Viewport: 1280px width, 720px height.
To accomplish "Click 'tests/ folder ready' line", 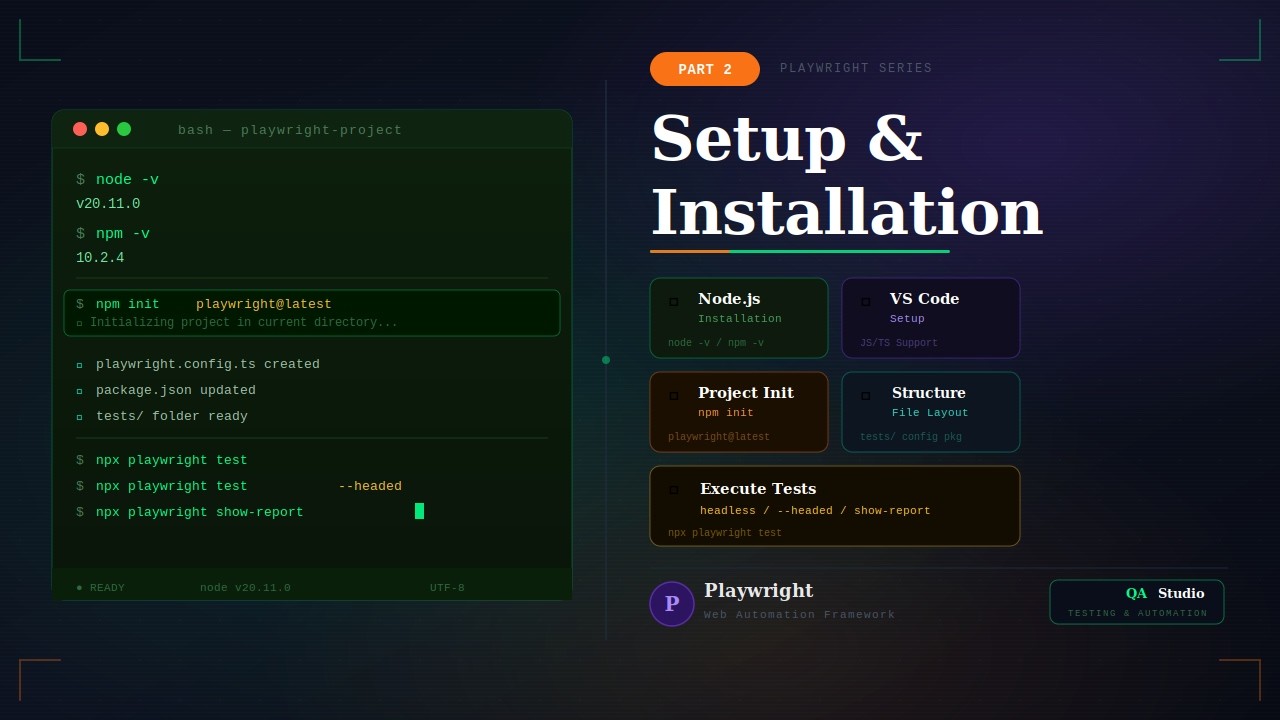I will tap(172, 416).
